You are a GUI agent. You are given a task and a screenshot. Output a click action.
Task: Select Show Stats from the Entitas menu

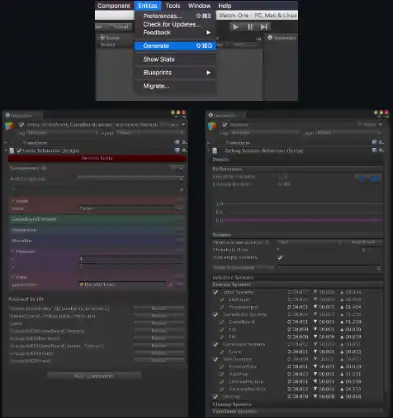click(175, 59)
